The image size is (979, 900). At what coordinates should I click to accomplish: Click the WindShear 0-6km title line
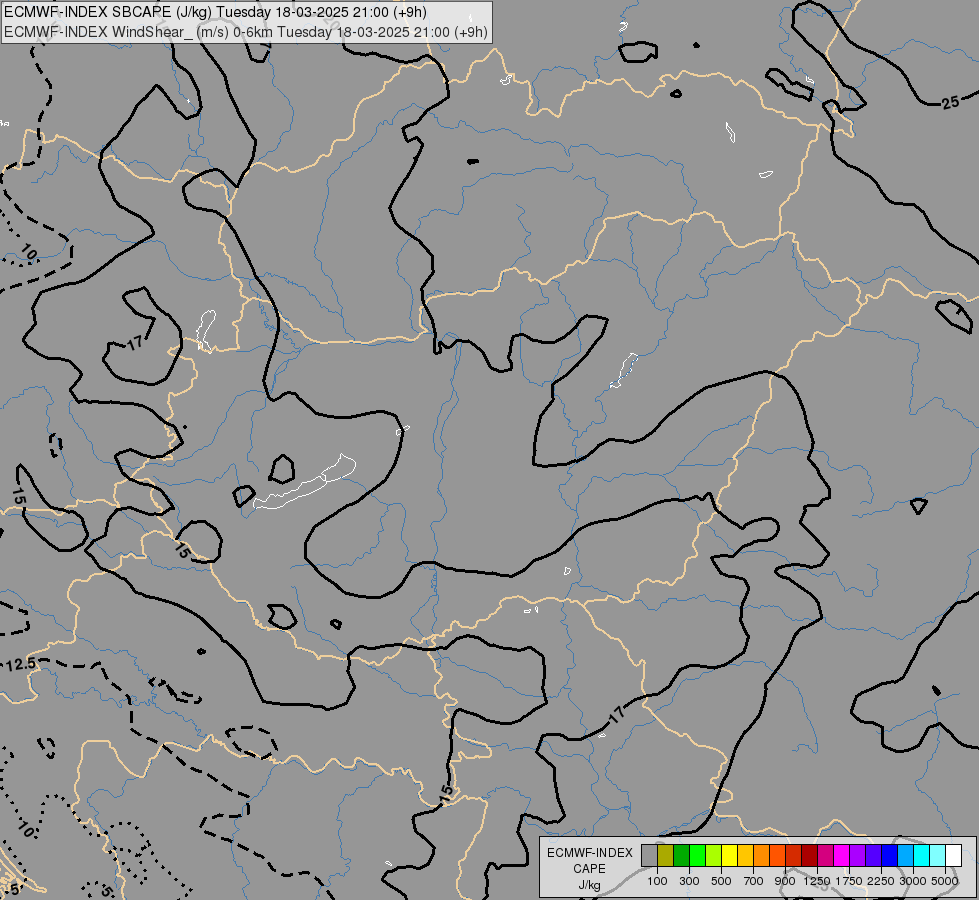pyautogui.click(x=246, y=32)
